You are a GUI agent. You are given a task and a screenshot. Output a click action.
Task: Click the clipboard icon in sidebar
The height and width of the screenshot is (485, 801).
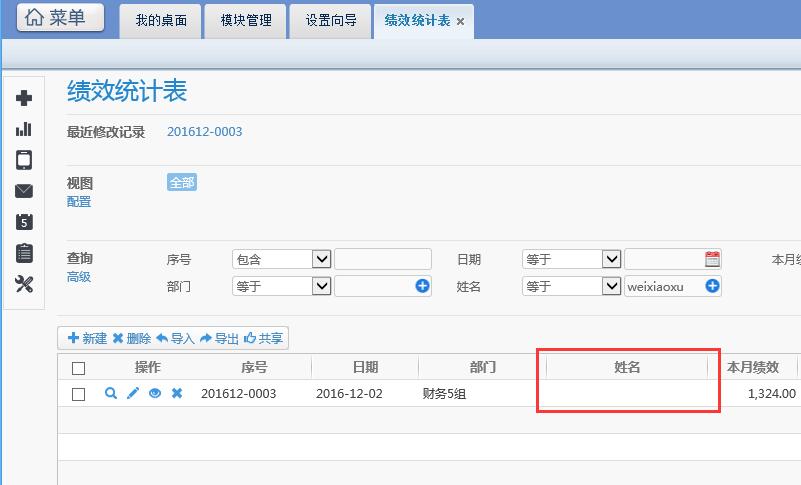click(x=24, y=253)
